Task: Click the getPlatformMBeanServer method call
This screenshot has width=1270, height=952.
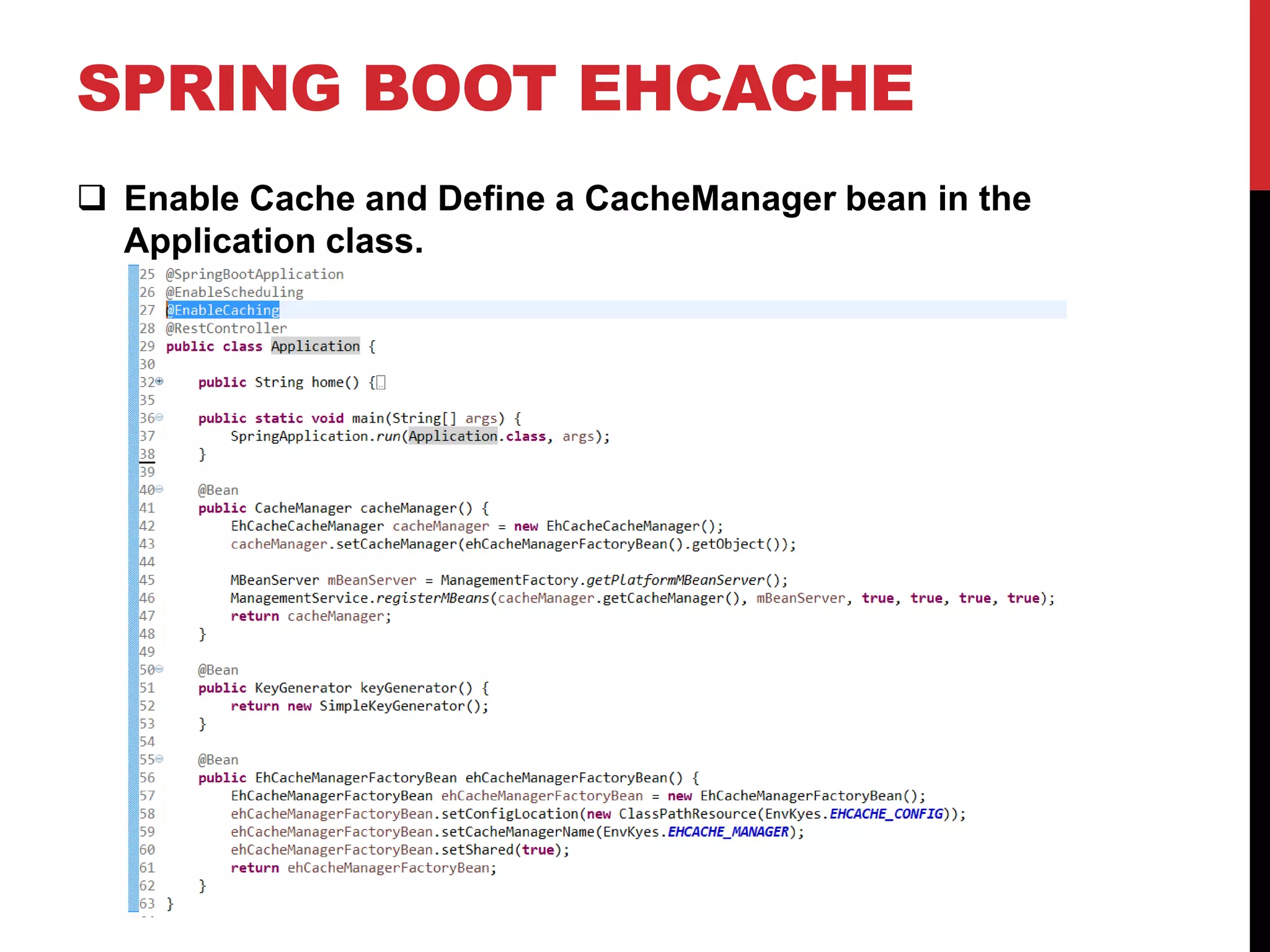Action: click(675, 580)
